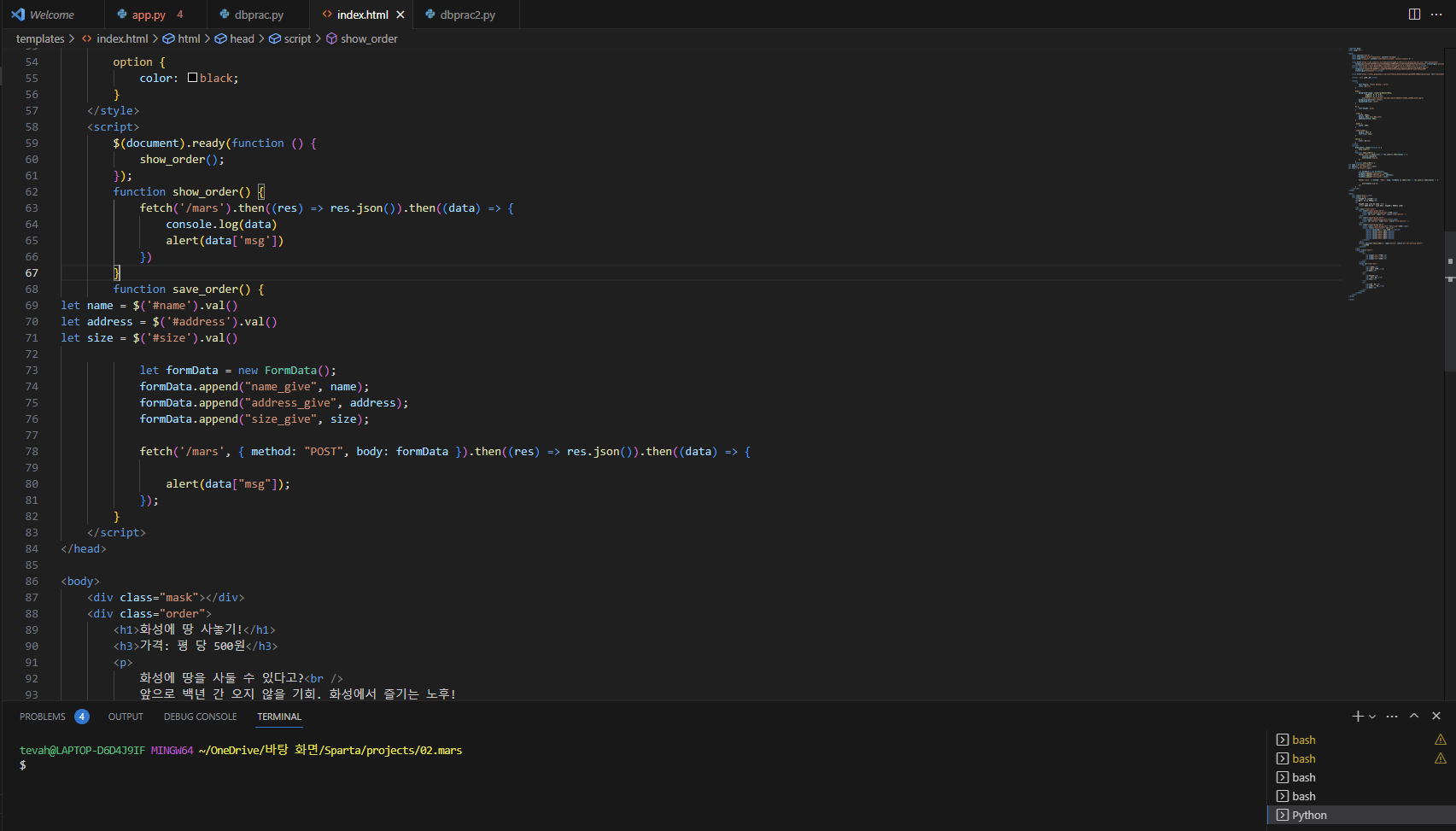Image resolution: width=1456 pixels, height=831 pixels.
Task: Open the script breadcrumb symbol list
Action: (290, 38)
